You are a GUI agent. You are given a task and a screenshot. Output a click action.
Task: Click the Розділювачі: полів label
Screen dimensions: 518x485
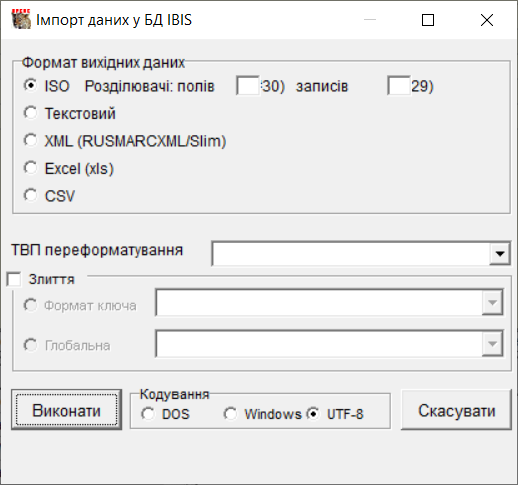tap(149, 86)
